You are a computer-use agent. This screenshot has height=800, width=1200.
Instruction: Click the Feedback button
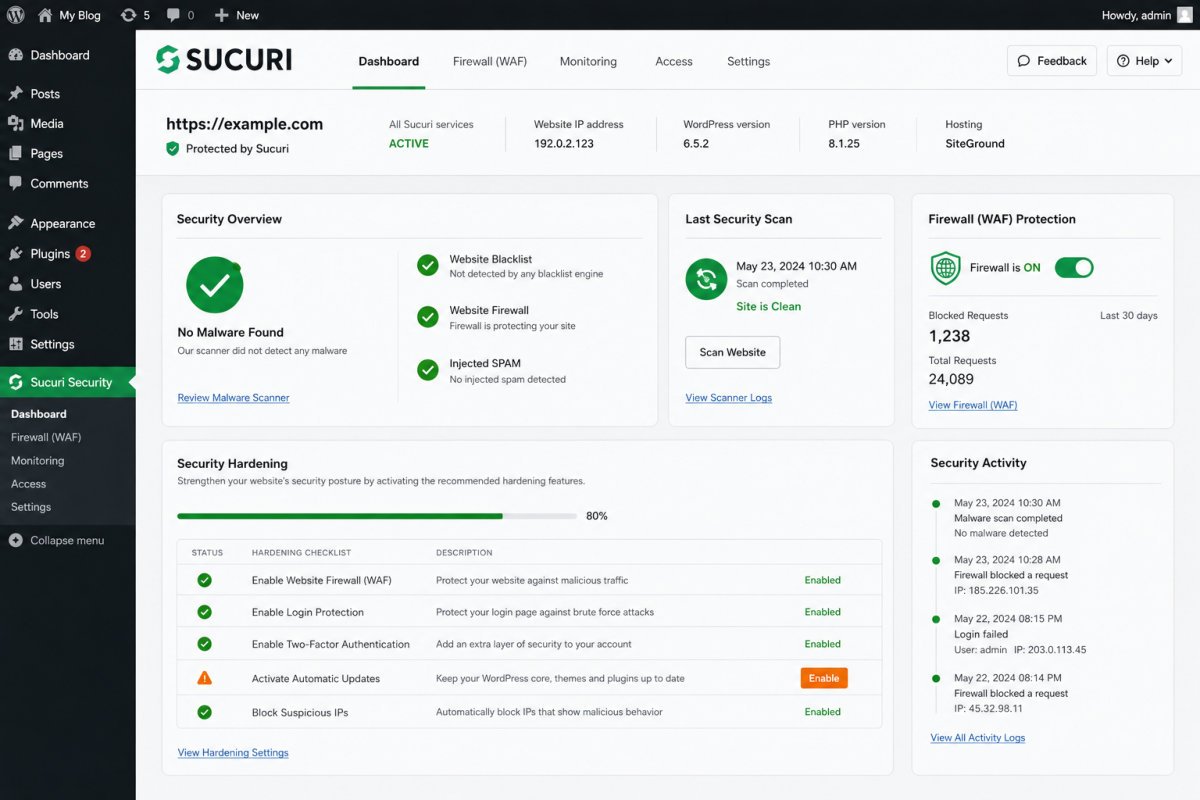click(1052, 61)
